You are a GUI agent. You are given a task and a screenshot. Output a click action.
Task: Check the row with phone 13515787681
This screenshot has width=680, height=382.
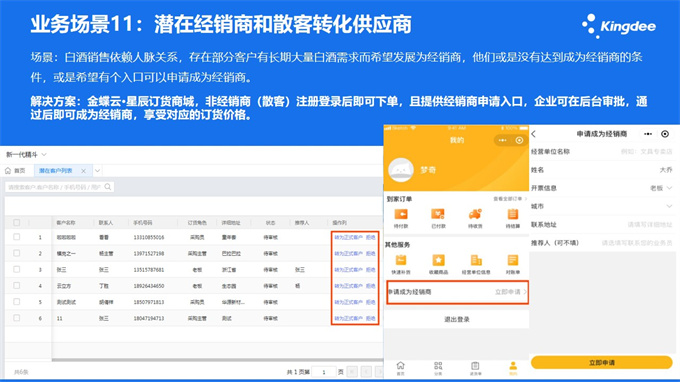tap(16, 269)
